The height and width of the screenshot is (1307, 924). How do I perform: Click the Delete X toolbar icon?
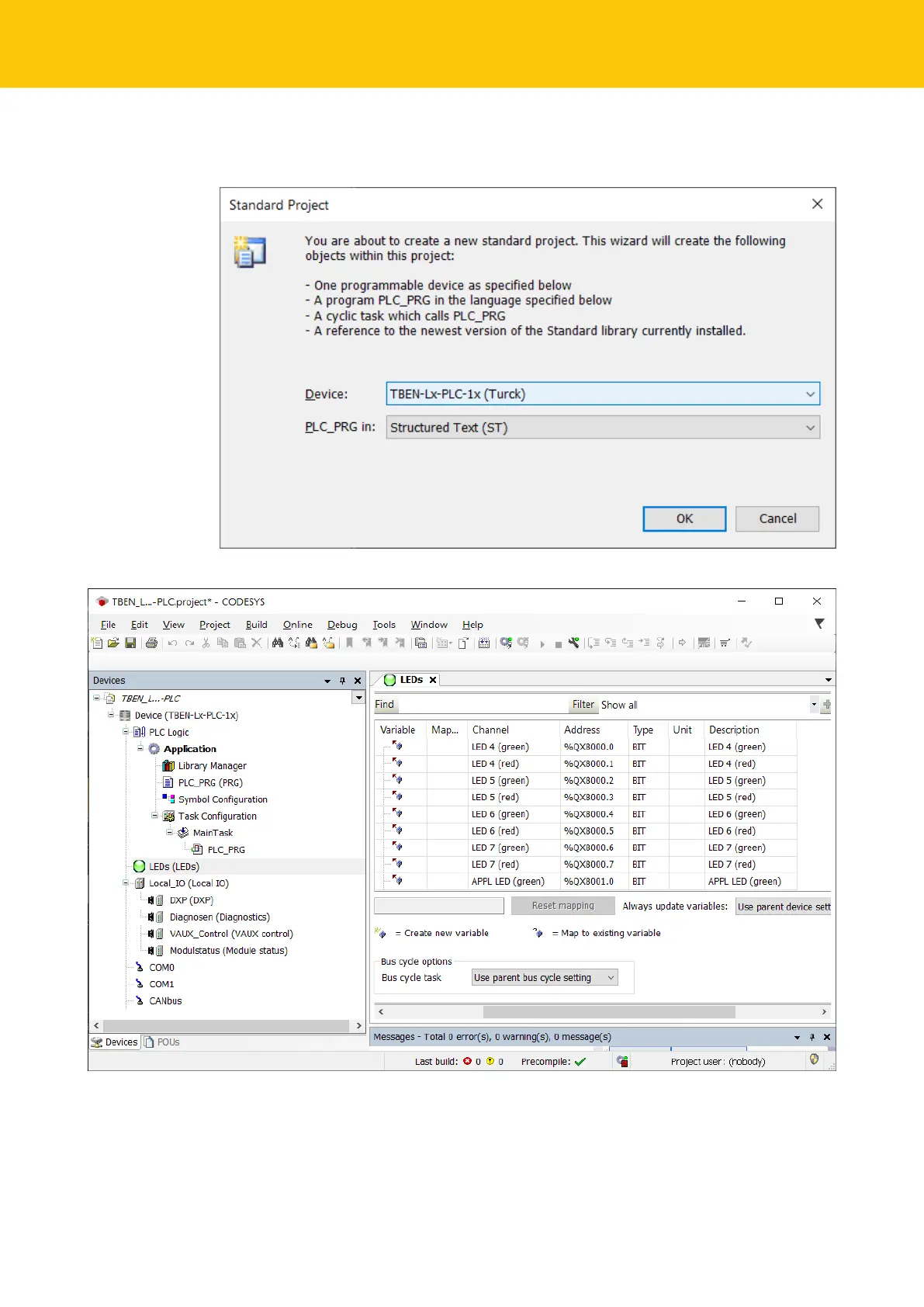coord(256,643)
